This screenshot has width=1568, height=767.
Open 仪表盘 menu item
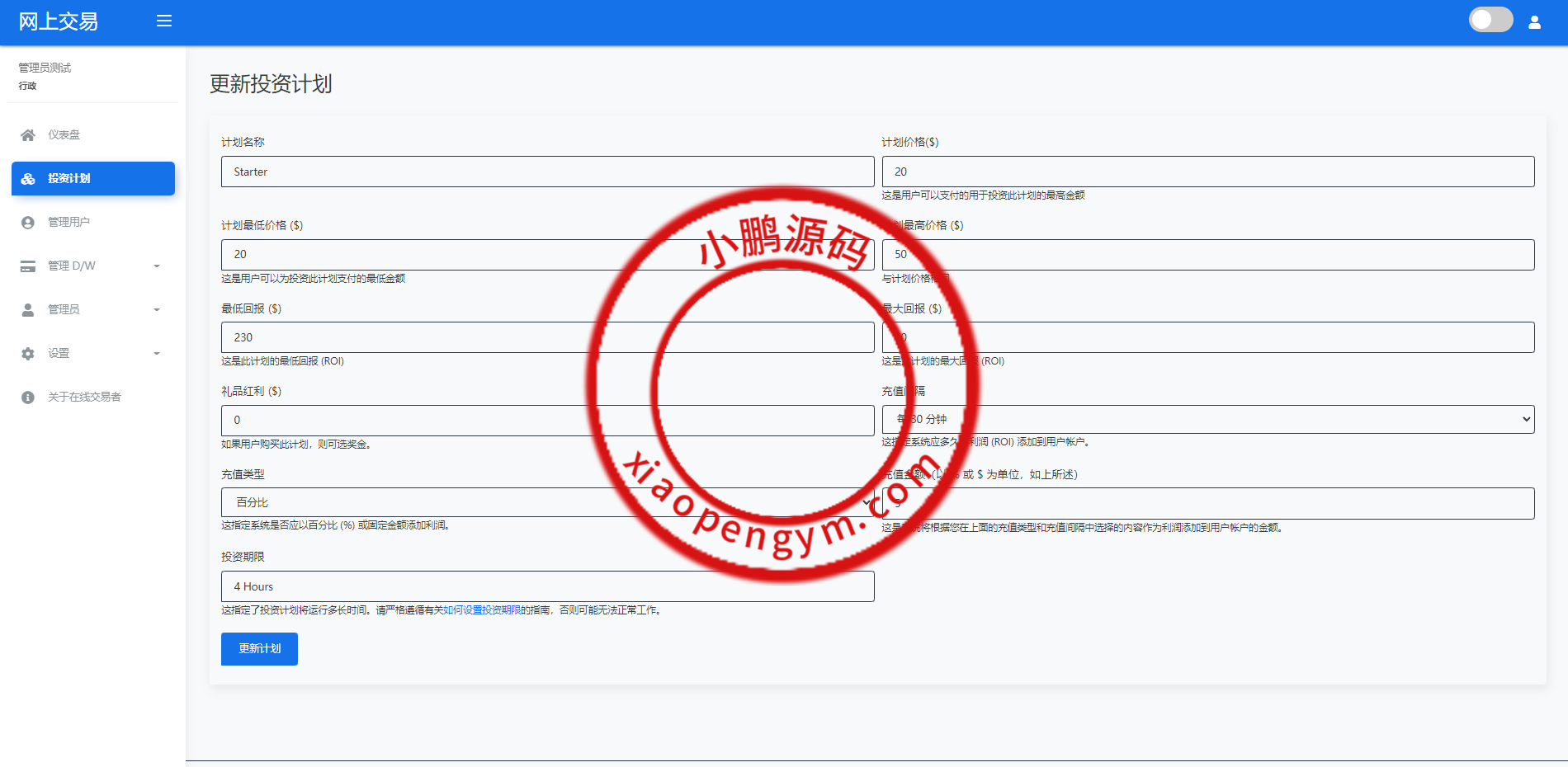point(64,135)
